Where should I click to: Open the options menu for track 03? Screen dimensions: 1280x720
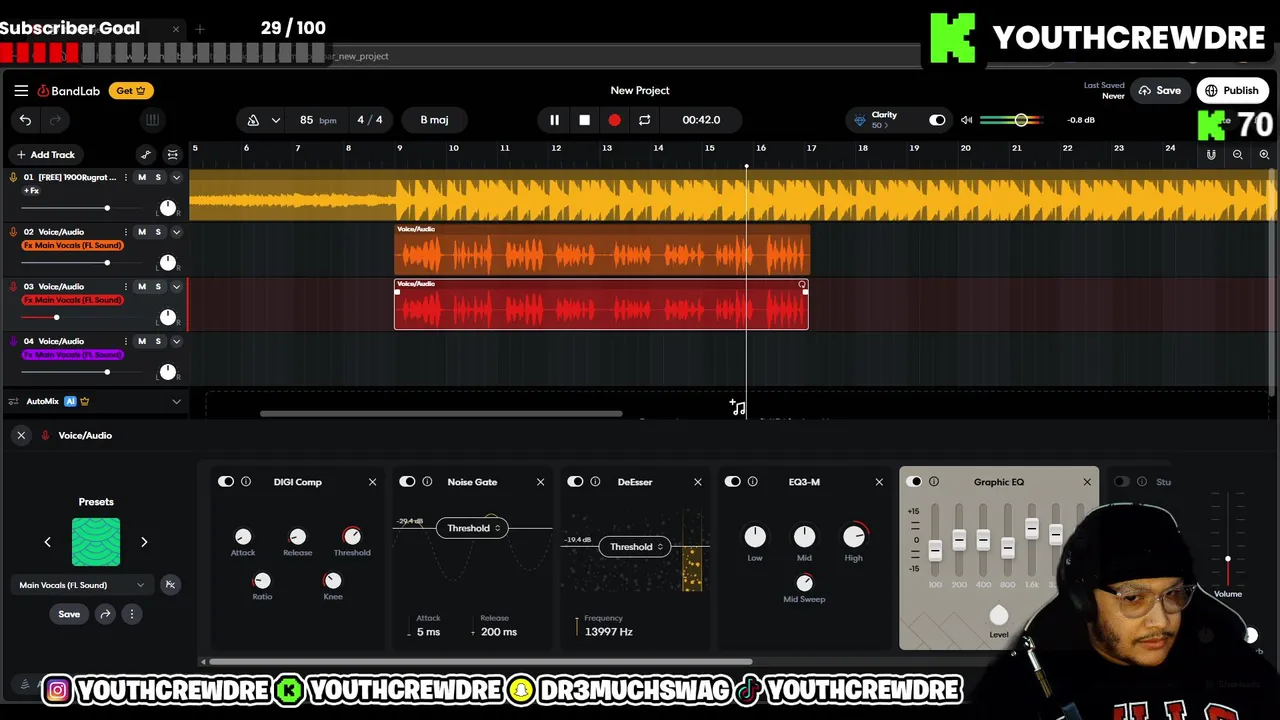click(x=125, y=287)
